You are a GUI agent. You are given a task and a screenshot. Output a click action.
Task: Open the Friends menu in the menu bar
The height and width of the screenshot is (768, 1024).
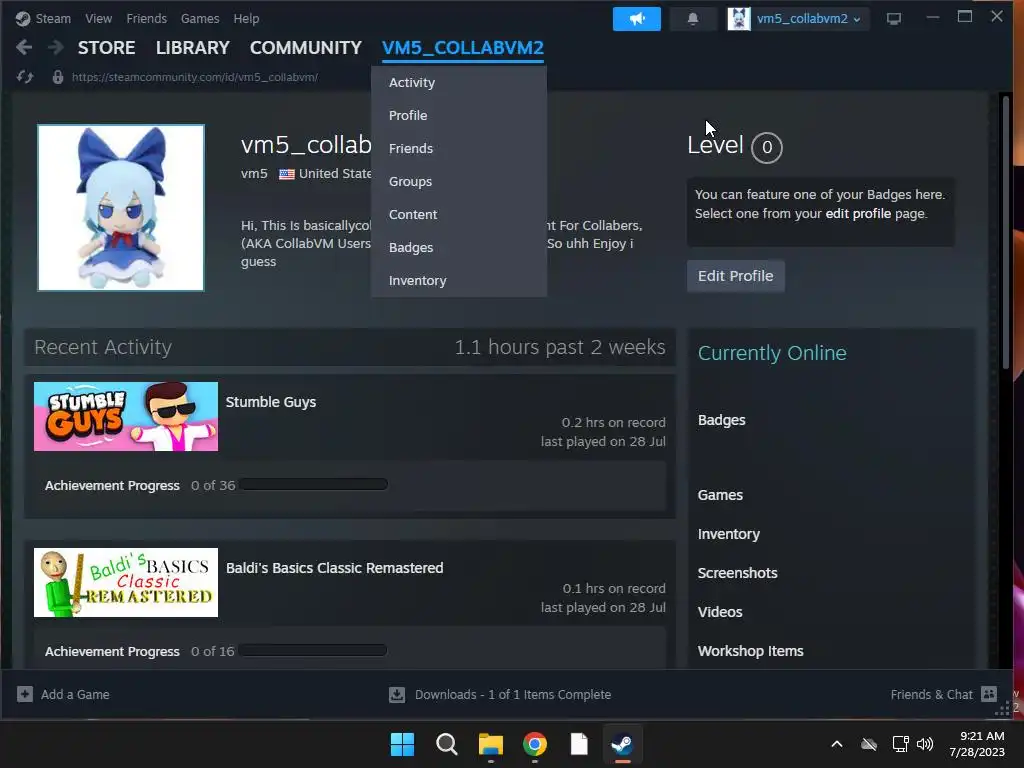[x=146, y=18]
